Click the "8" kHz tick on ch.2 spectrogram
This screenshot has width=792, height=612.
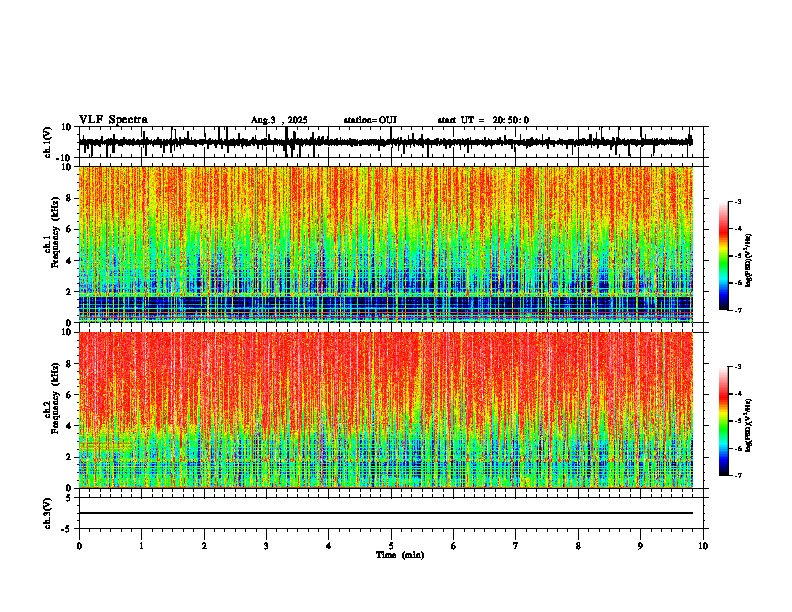click(x=69, y=364)
